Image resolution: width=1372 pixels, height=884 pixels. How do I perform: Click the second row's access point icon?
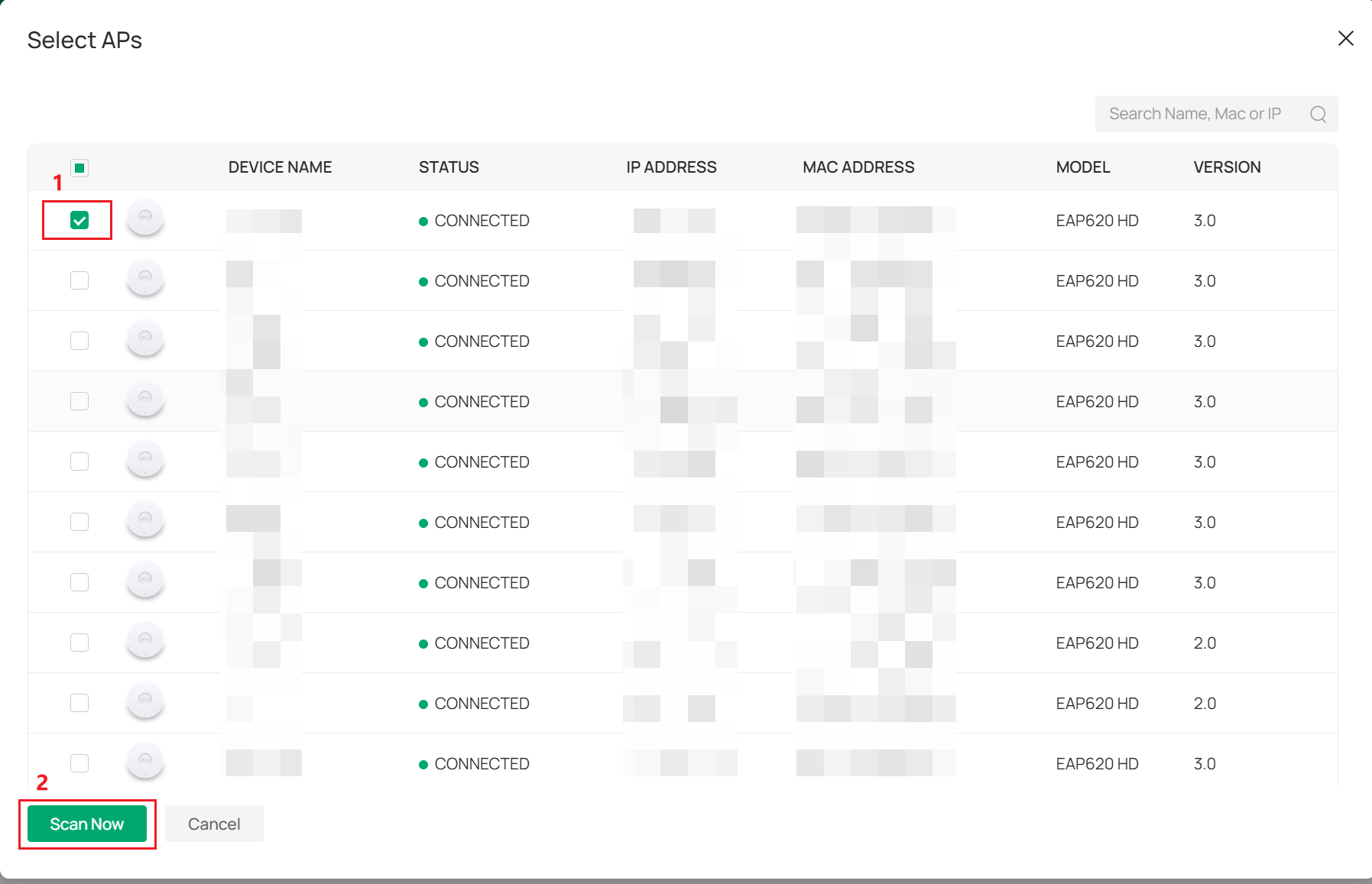click(145, 279)
